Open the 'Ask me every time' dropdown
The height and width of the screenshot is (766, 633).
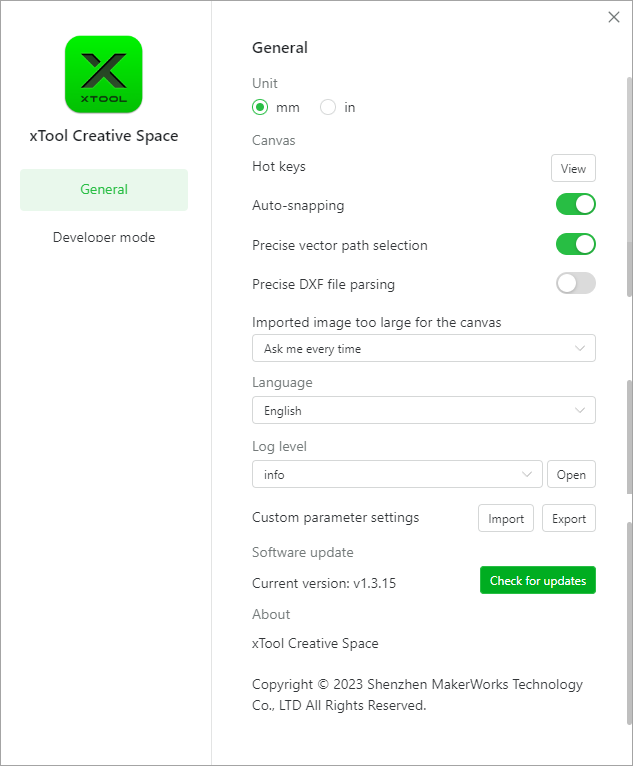[423, 349]
